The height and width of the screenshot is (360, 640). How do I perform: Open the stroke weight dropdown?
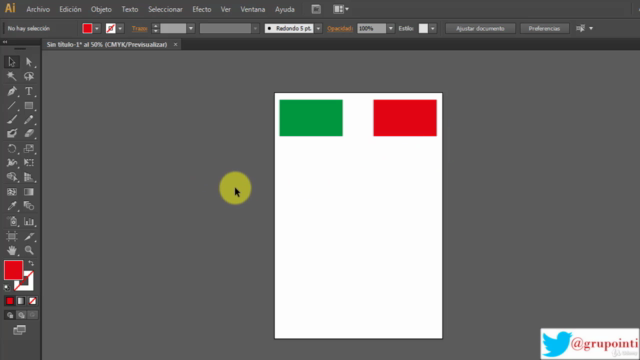(191, 29)
